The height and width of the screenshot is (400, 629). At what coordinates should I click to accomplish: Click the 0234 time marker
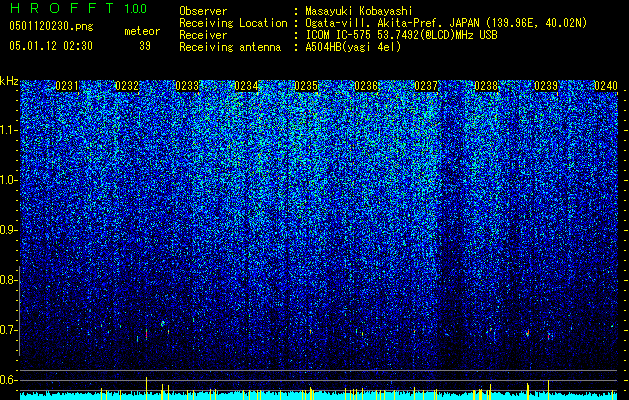point(246,86)
